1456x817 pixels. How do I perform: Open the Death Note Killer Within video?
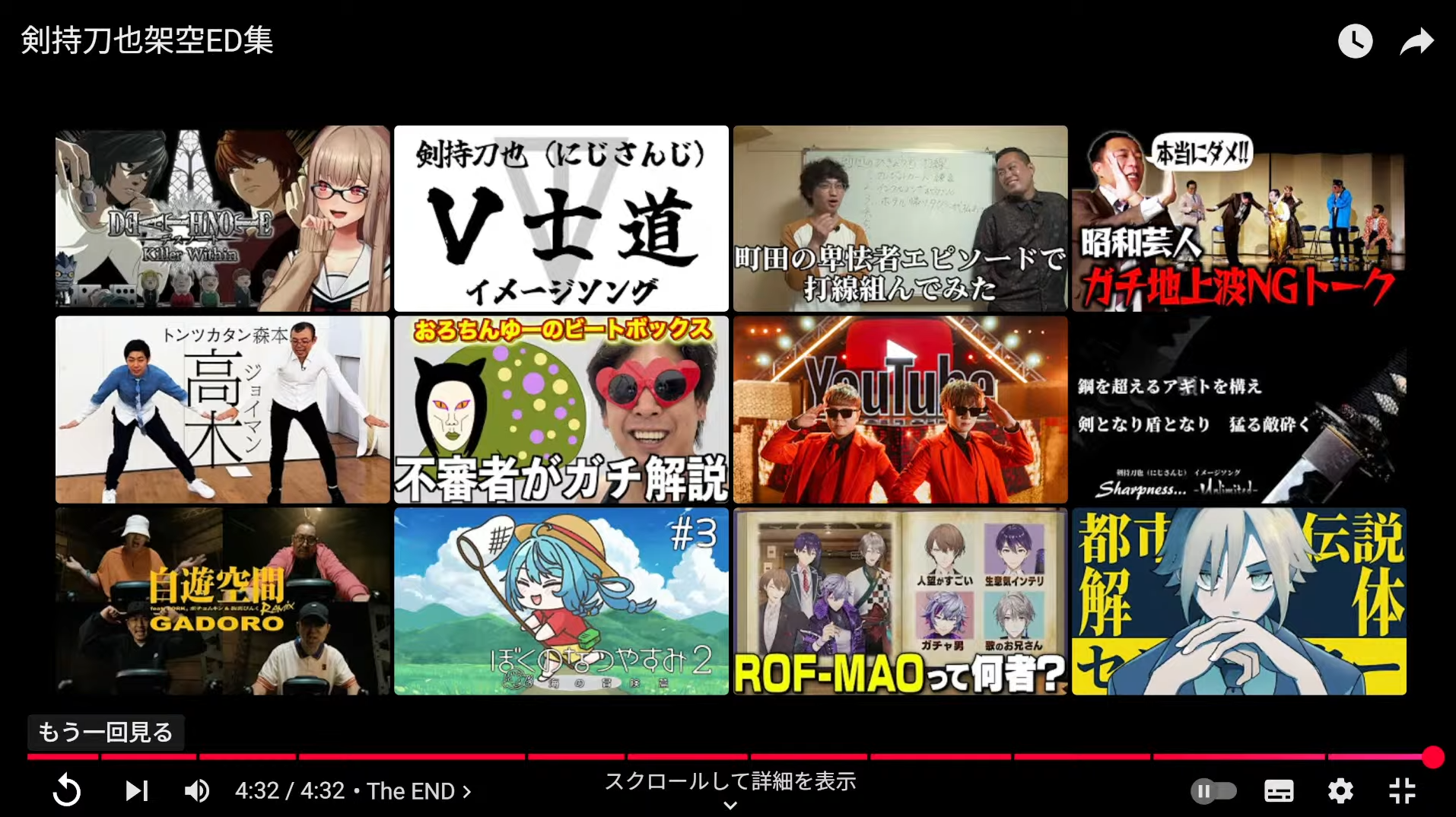(x=222, y=218)
